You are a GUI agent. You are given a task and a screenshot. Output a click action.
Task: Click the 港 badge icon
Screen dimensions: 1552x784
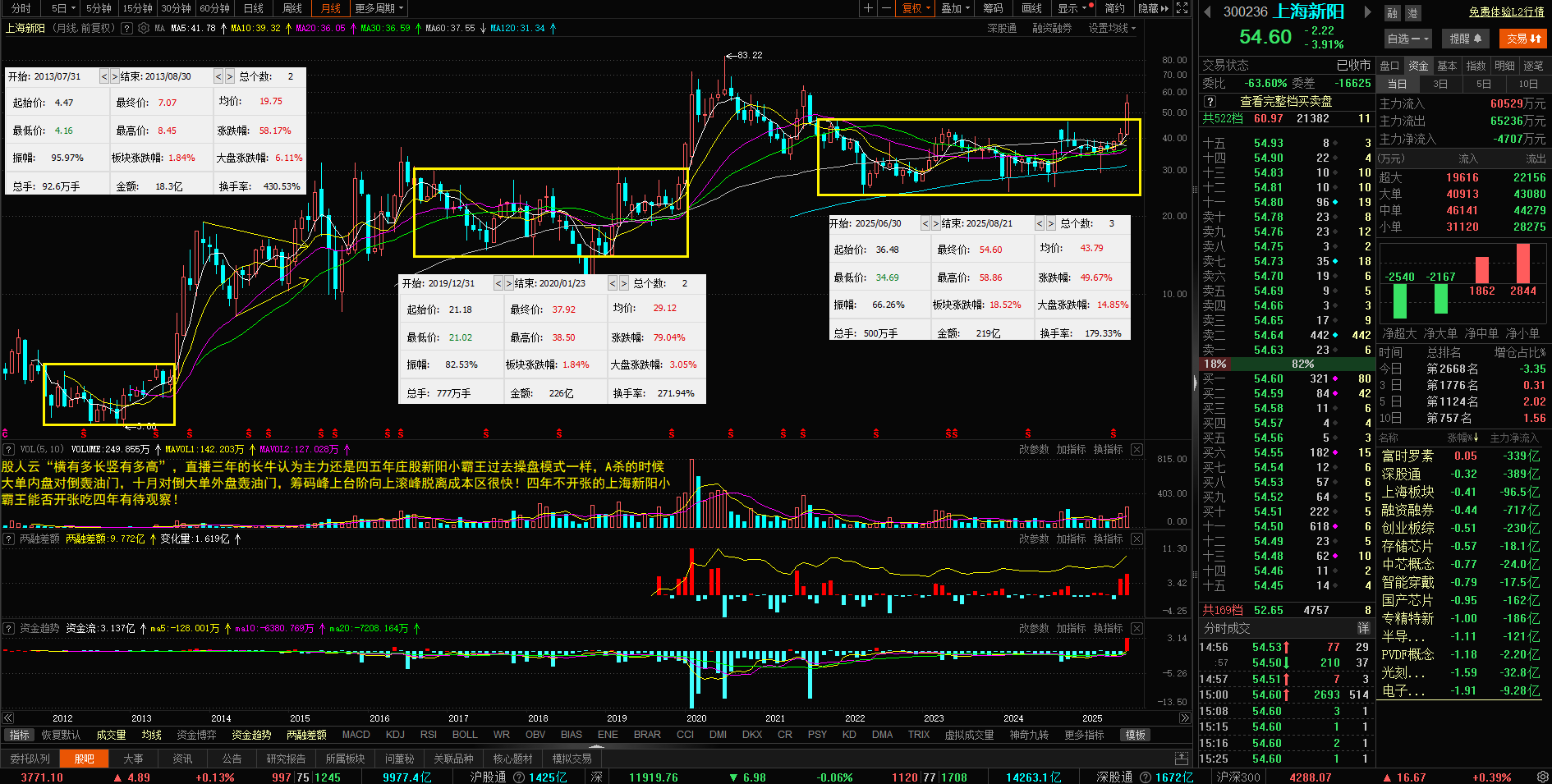click(1412, 13)
